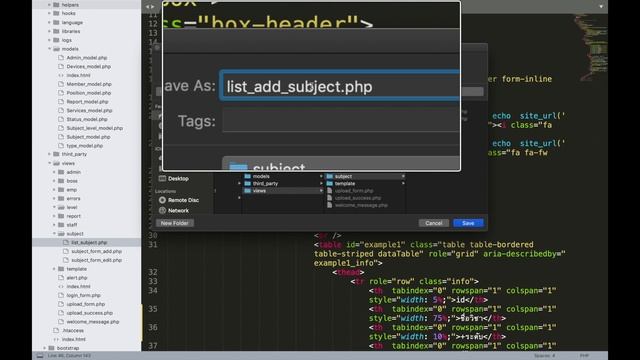Image resolution: width=640 pixels, height=360 pixels.
Task: Click the emp folder icon
Action: pos(61,190)
